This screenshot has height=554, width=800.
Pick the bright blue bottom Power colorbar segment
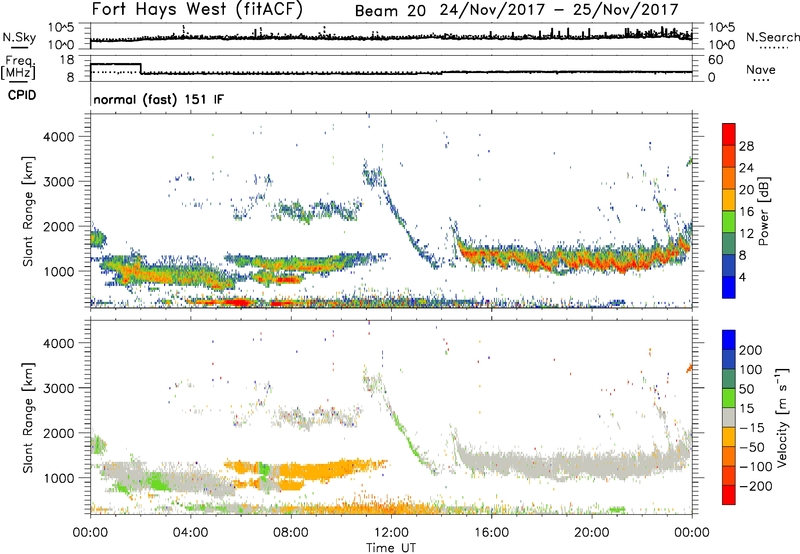729,287
